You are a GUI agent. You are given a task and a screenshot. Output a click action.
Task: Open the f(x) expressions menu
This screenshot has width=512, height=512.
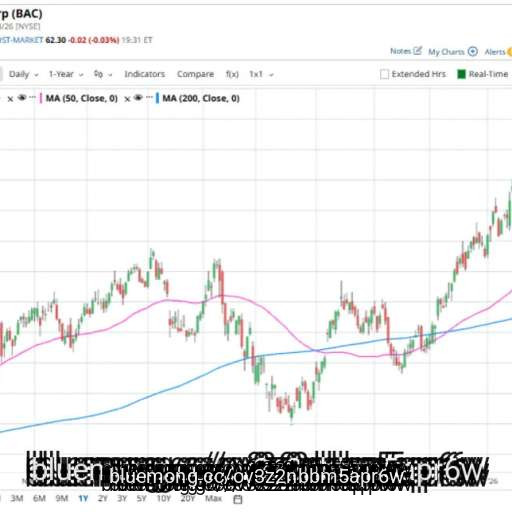(x=232, y=74)
